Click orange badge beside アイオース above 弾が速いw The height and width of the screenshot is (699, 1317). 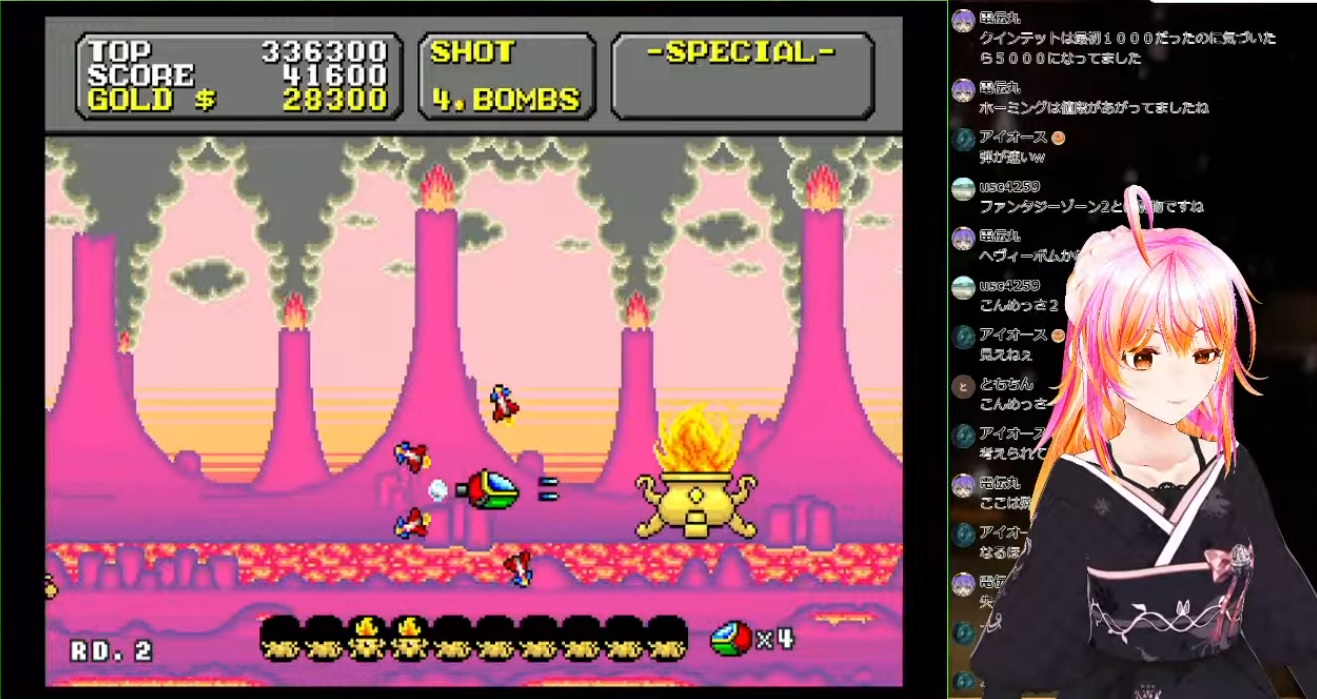coord(1058,137)
